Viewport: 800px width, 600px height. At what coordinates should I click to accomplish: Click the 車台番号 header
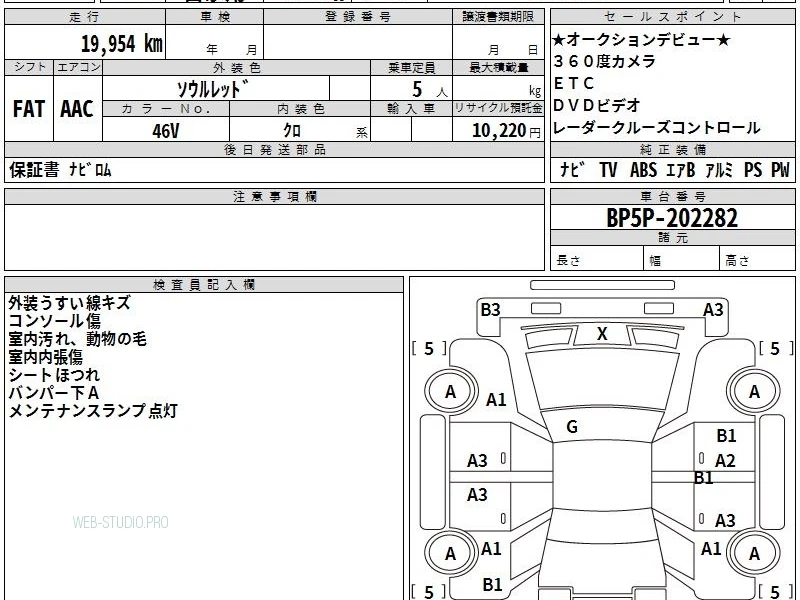click(x=673, y=196)
